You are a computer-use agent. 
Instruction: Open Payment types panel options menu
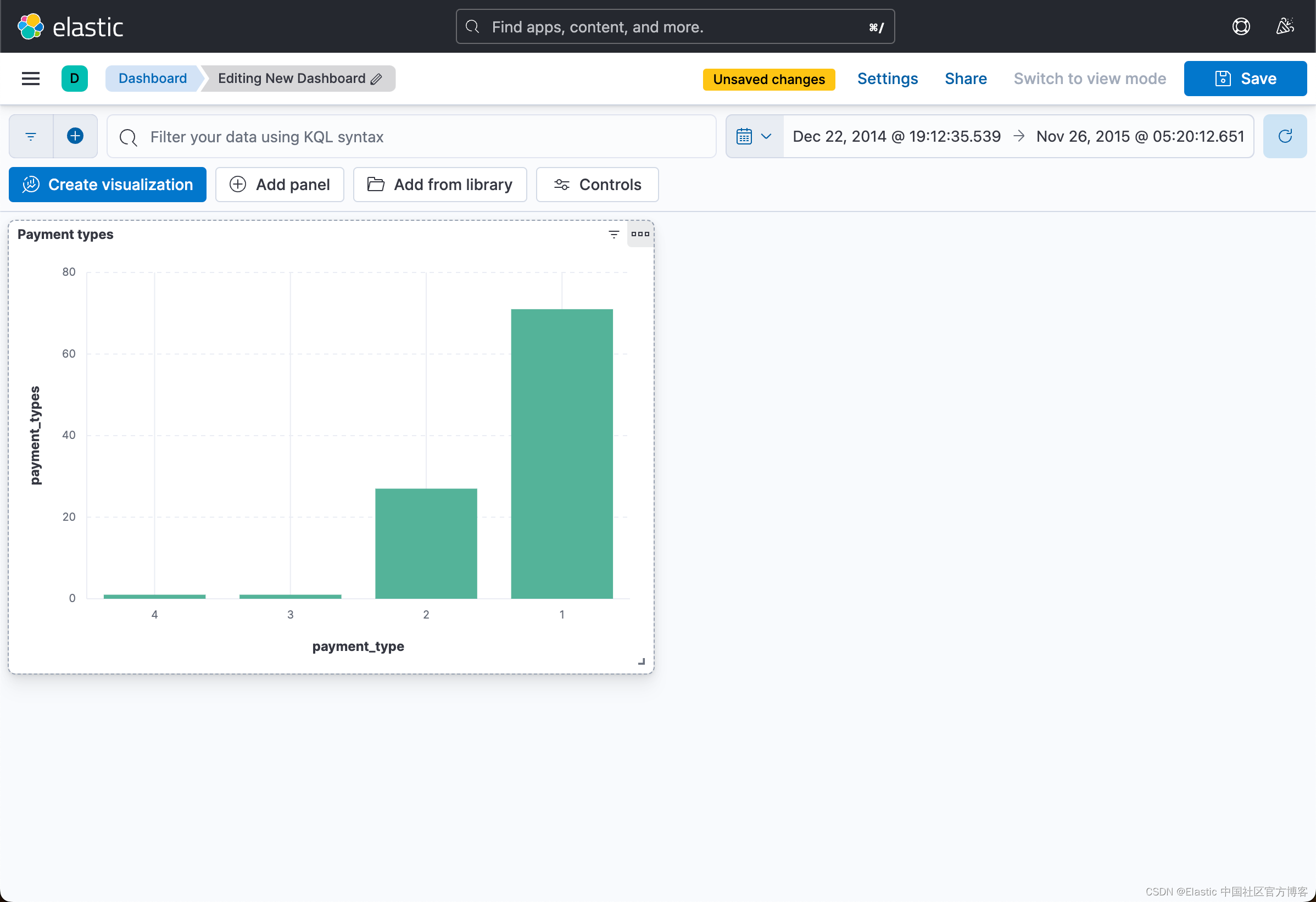coord(640,234)
